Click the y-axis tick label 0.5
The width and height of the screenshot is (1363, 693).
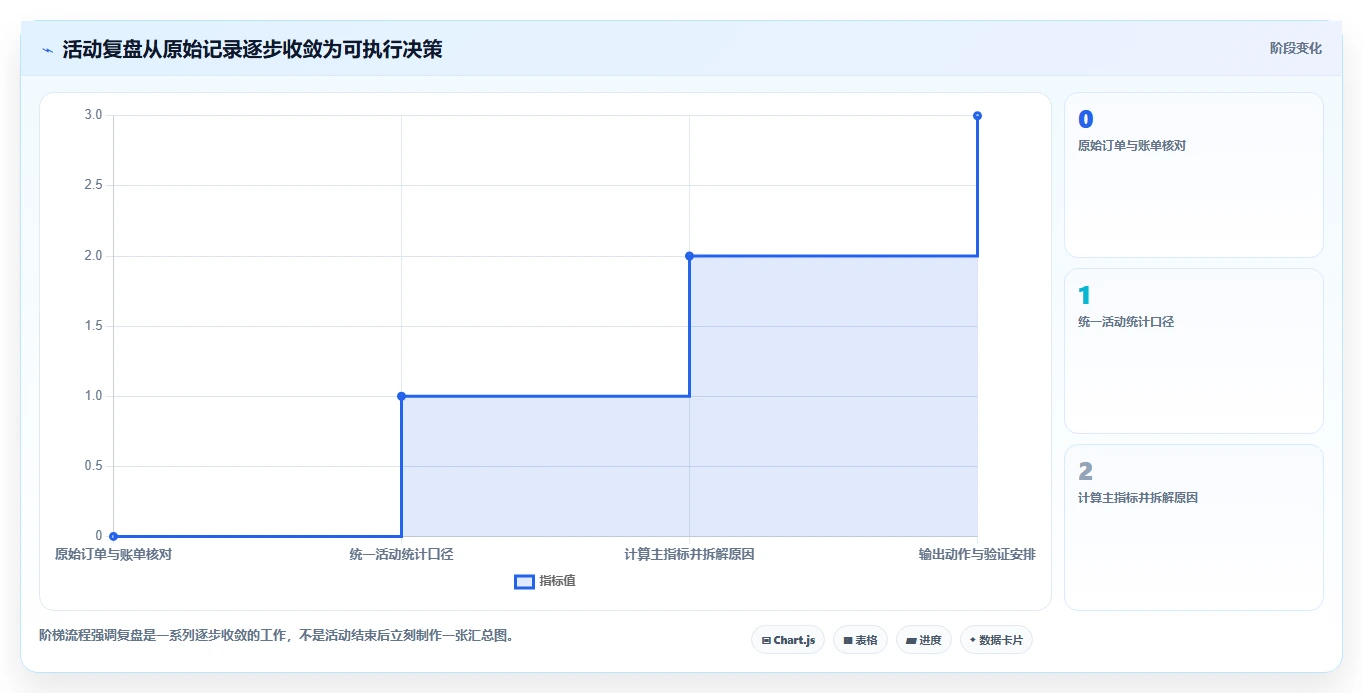pos(93,466)
